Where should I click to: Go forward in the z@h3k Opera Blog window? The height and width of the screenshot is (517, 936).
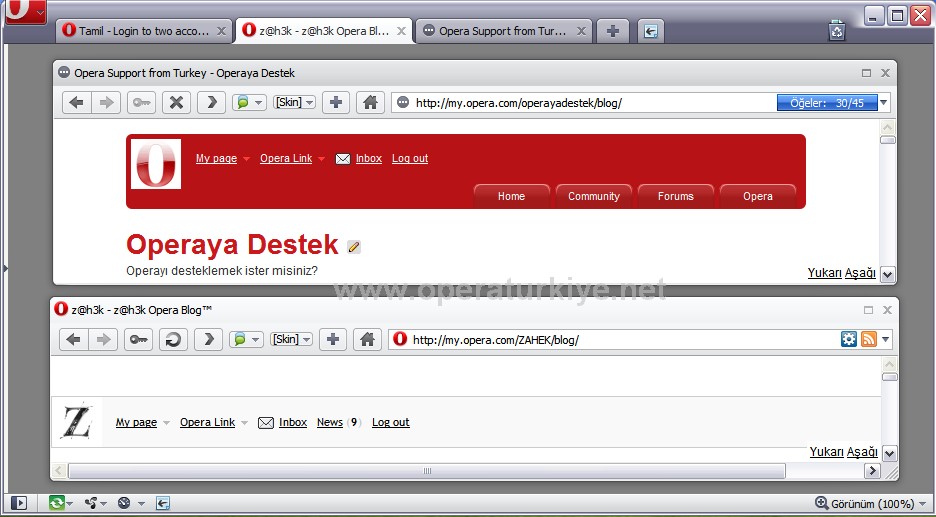pyautogui.click(x=103, y=340)
